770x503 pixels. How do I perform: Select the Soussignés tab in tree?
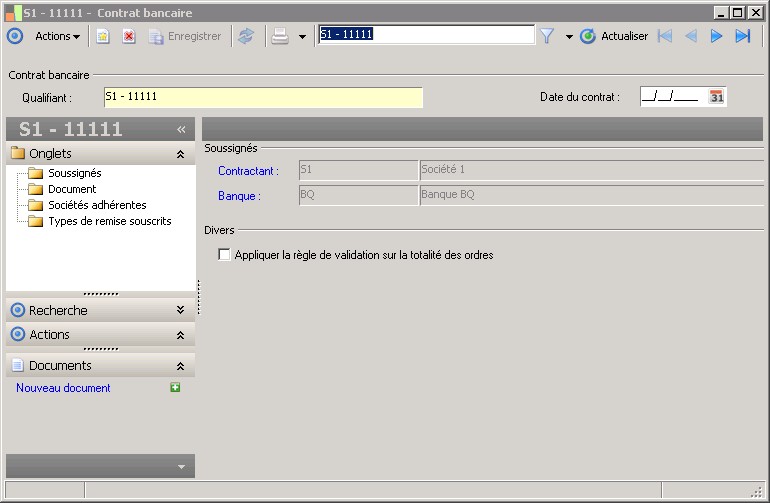[74, 173]
